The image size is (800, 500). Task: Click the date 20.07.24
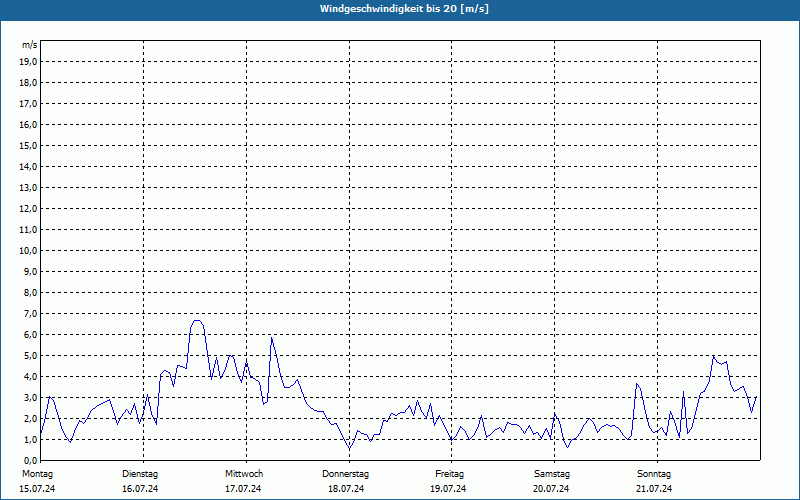tap(551, 489)
